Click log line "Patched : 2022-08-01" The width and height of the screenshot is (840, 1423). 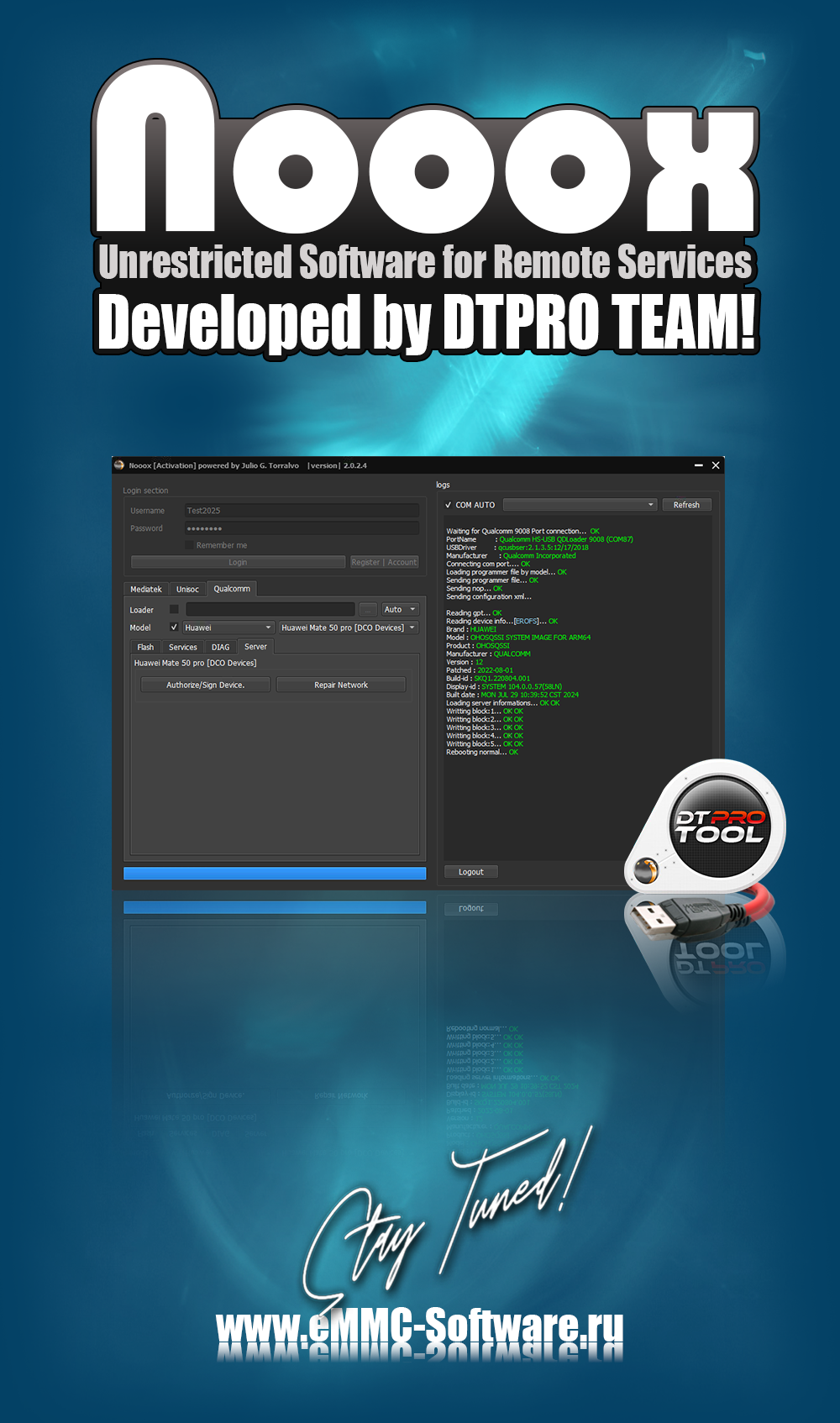480,670
